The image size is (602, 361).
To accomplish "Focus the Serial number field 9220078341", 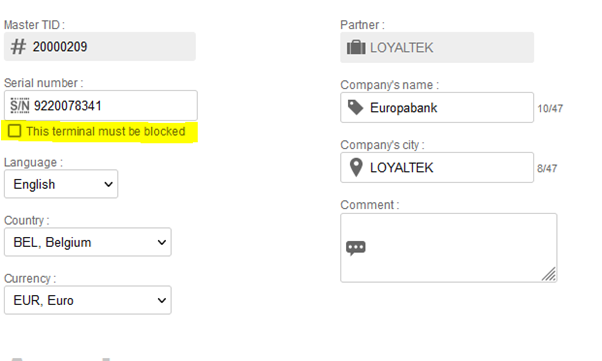I will tap(101, 106).
